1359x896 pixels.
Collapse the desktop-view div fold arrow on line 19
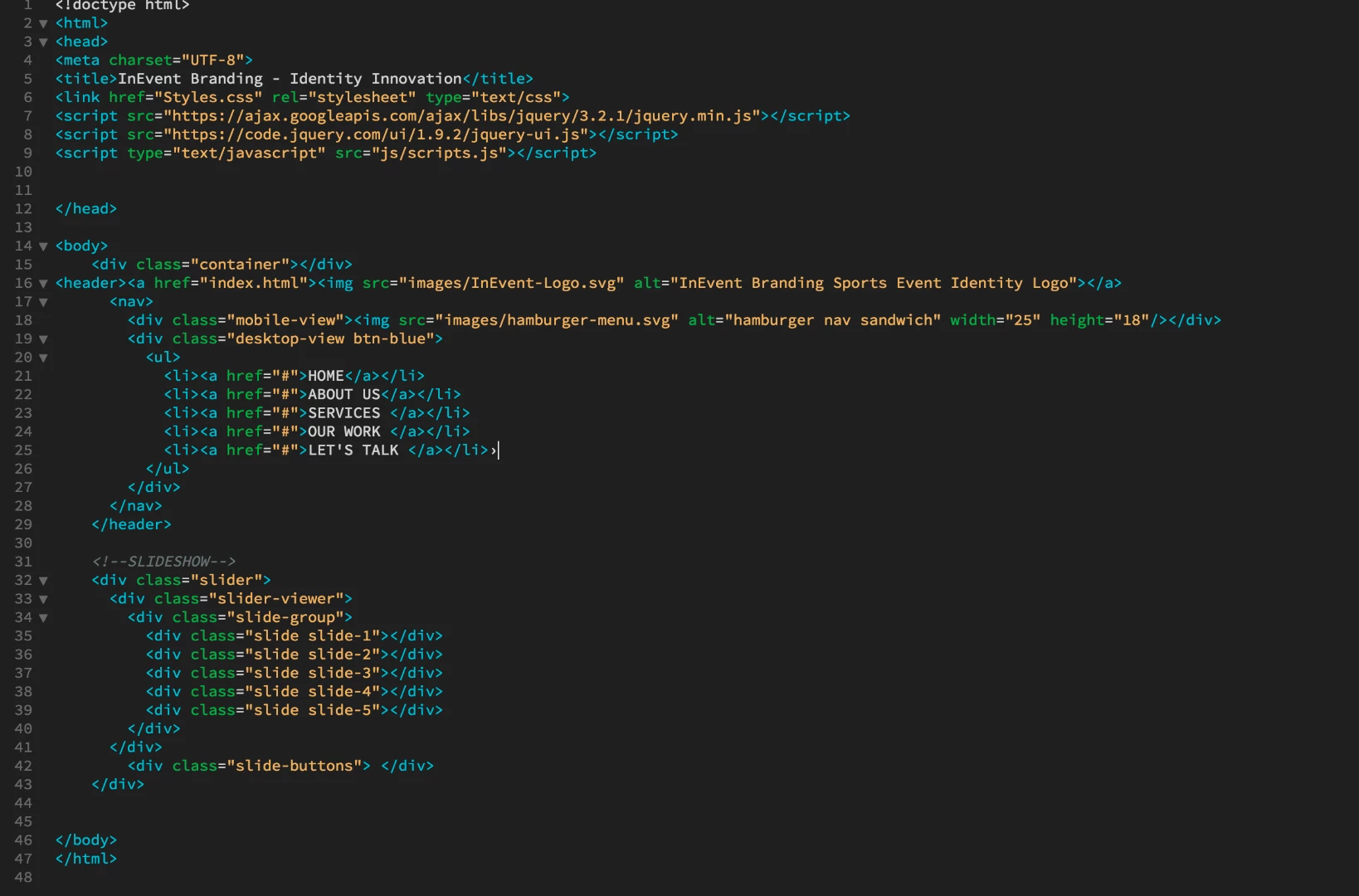click(43, 339)
